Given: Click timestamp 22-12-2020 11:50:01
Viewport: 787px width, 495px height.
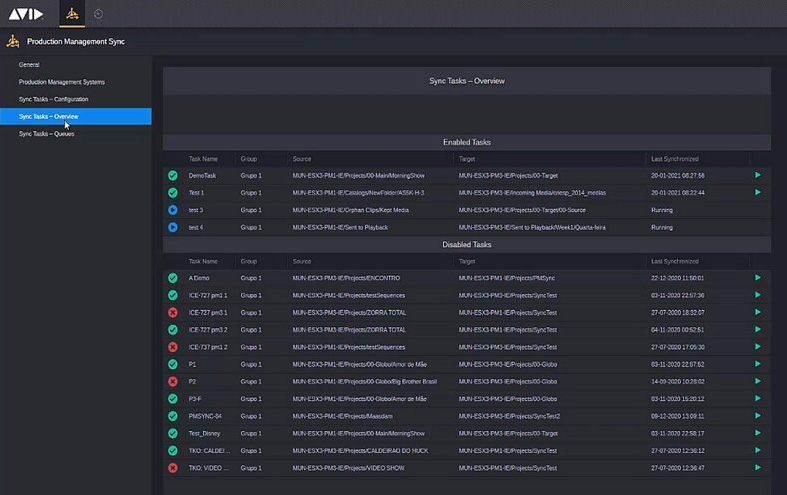Looking at the screenshot, I should point(678,278).
